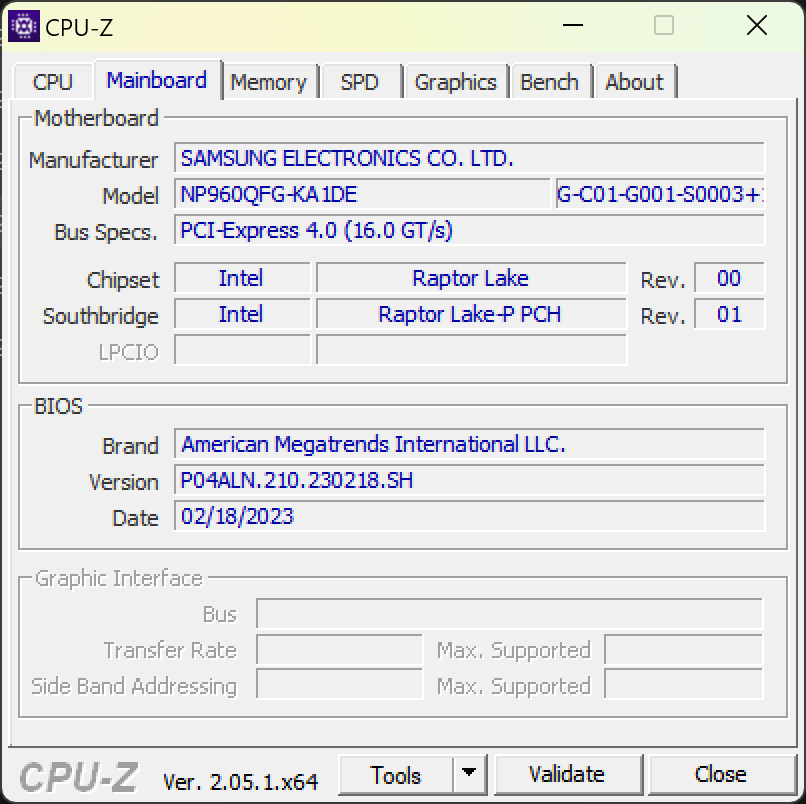This screenshot has height=804, width=806.
Task: Click the BIOS Date 02/18/2023 field
Action: pos(469,516)
